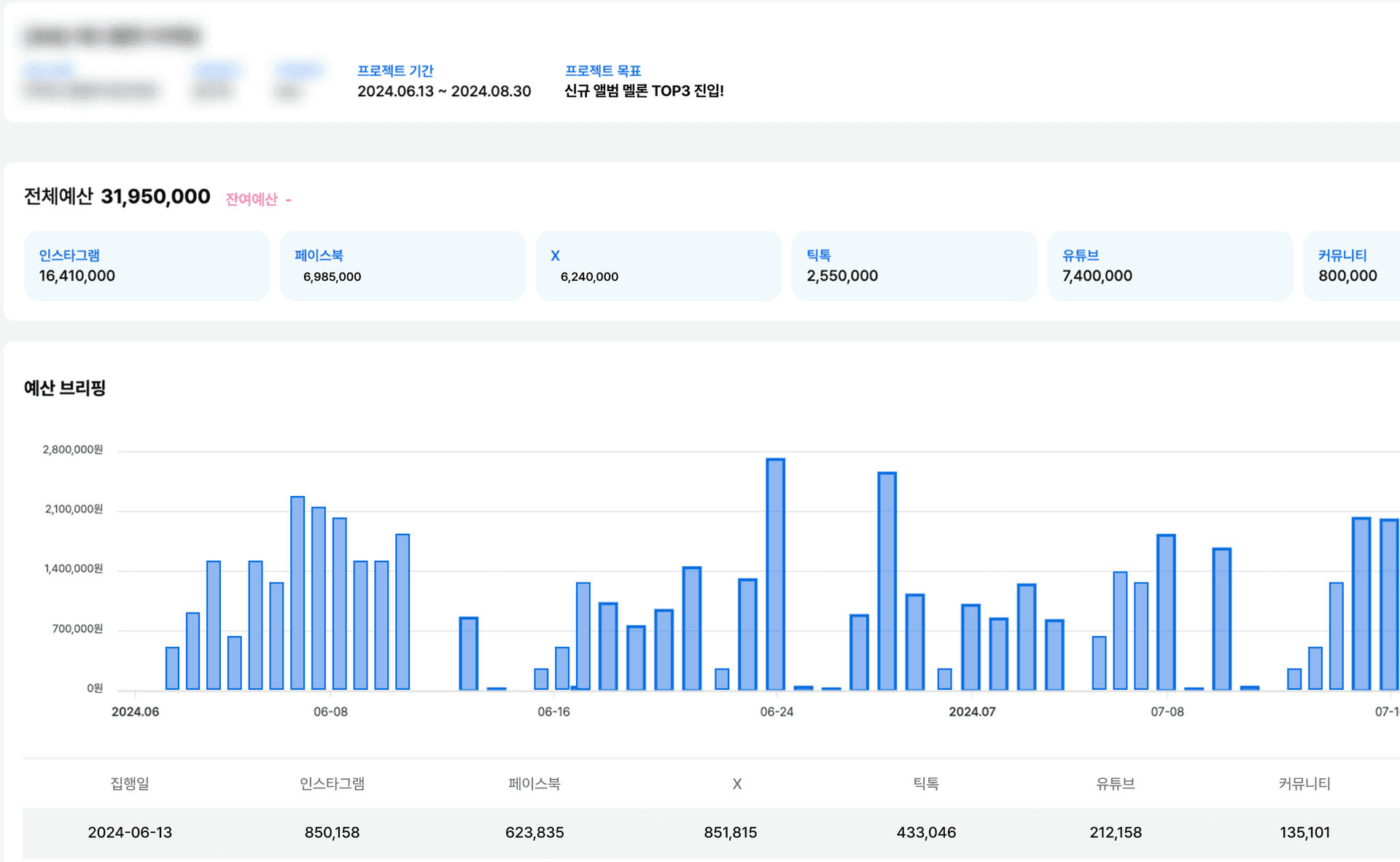Select the 유튜브 budget card
The image size is (1400, 862).
coord(1170,266)
